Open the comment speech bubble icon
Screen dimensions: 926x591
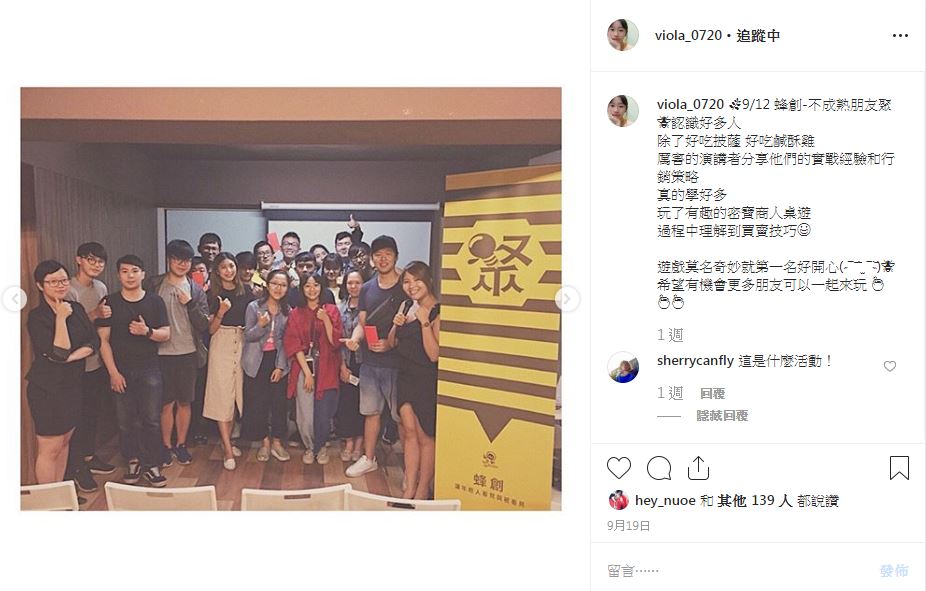[x=659, y=468]
